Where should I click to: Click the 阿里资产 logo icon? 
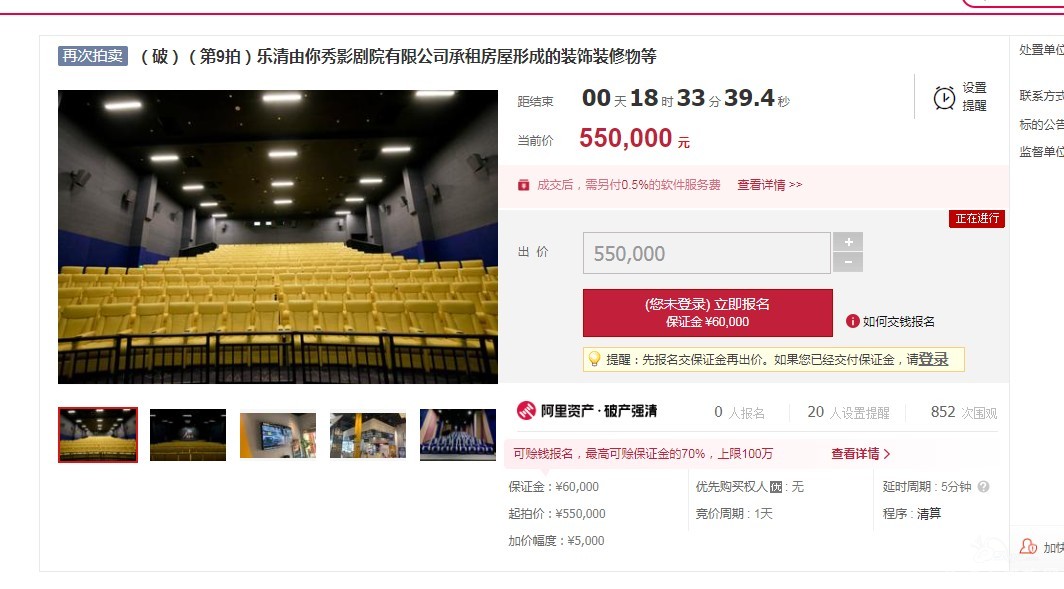point(526,411)
